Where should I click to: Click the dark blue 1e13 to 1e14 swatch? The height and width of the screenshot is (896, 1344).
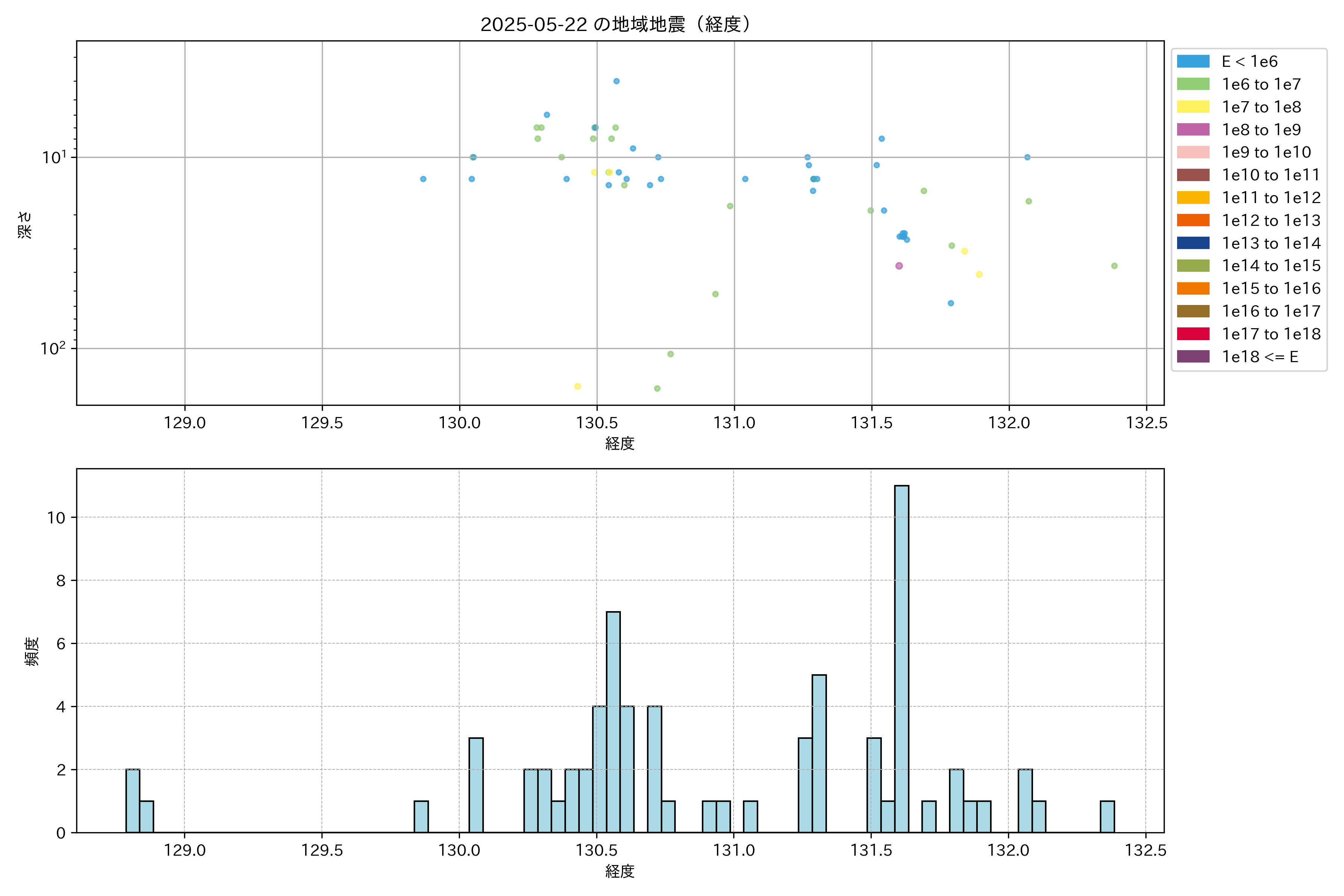[1193, 243]
